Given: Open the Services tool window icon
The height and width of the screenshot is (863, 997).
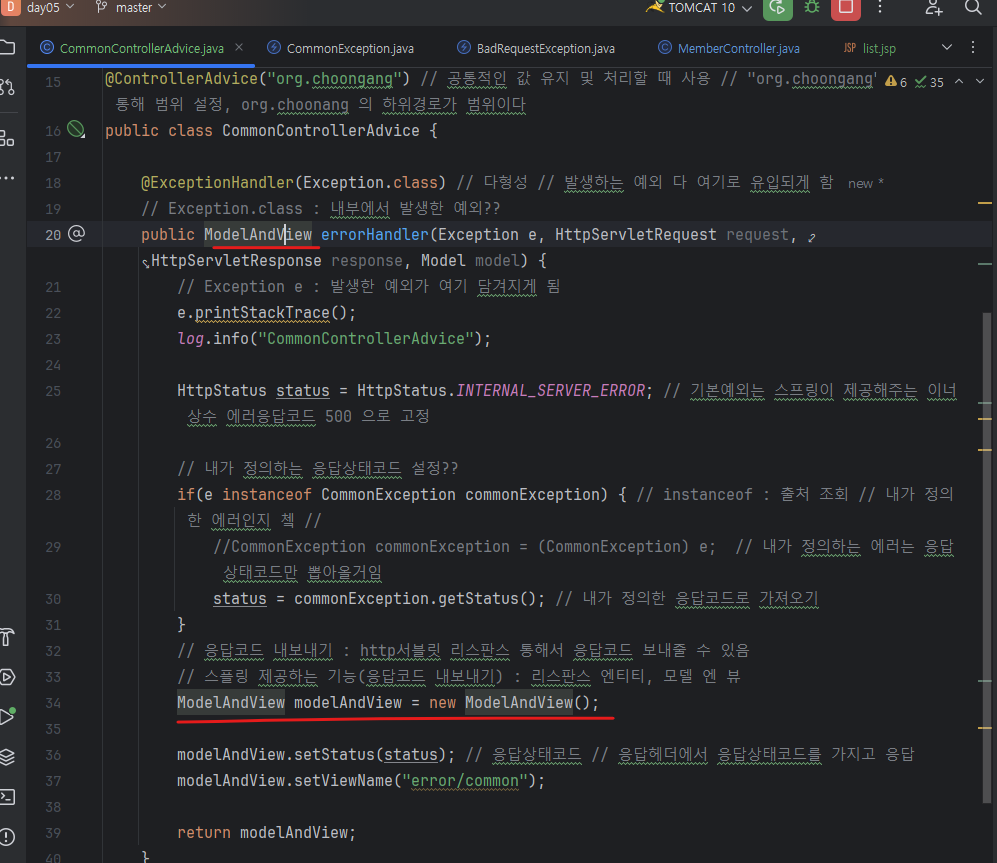Looking at the screenshot, I should (7, 677).
